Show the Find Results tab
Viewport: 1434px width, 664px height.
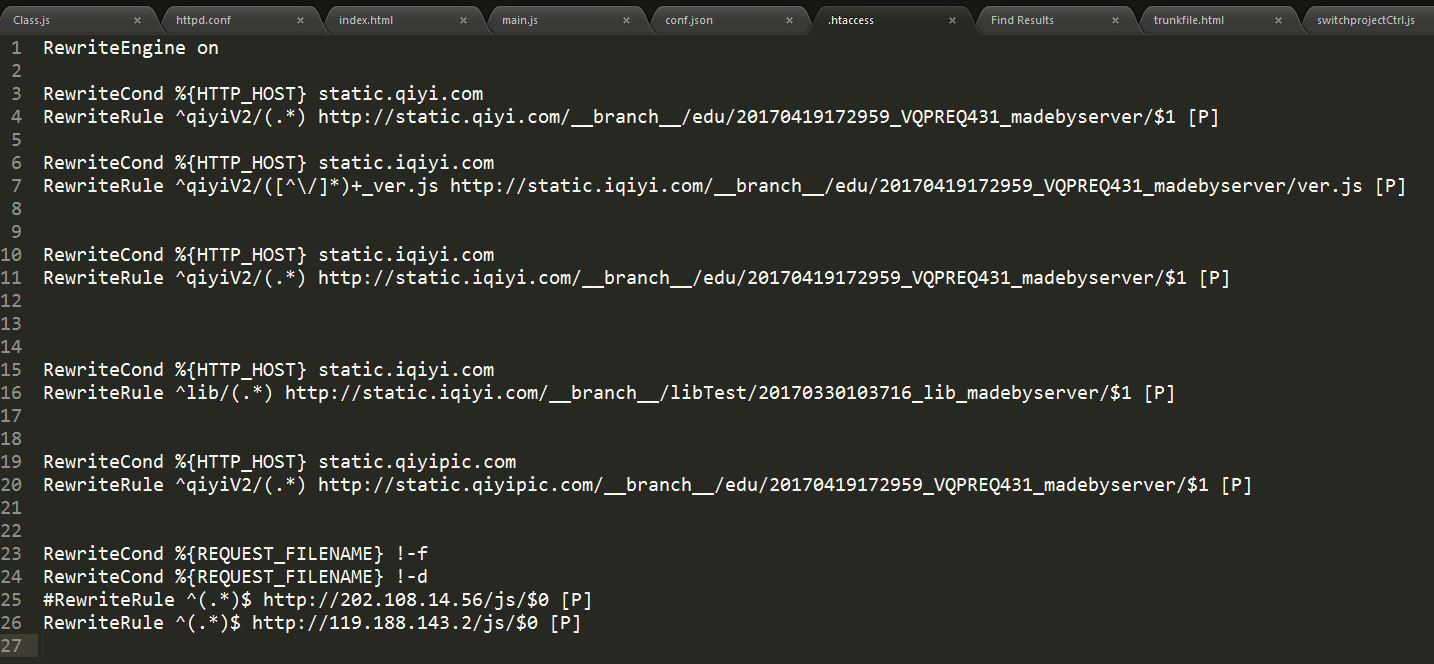pyautogui.click(x=1022, y=20)
